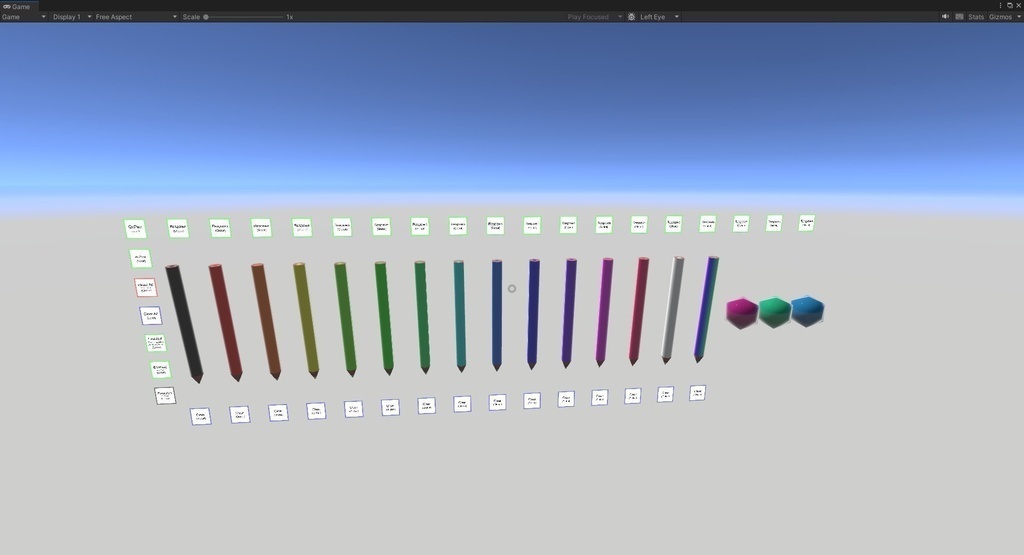Click the magenta cube
1024x555 pixels.
tap(742, 313)
